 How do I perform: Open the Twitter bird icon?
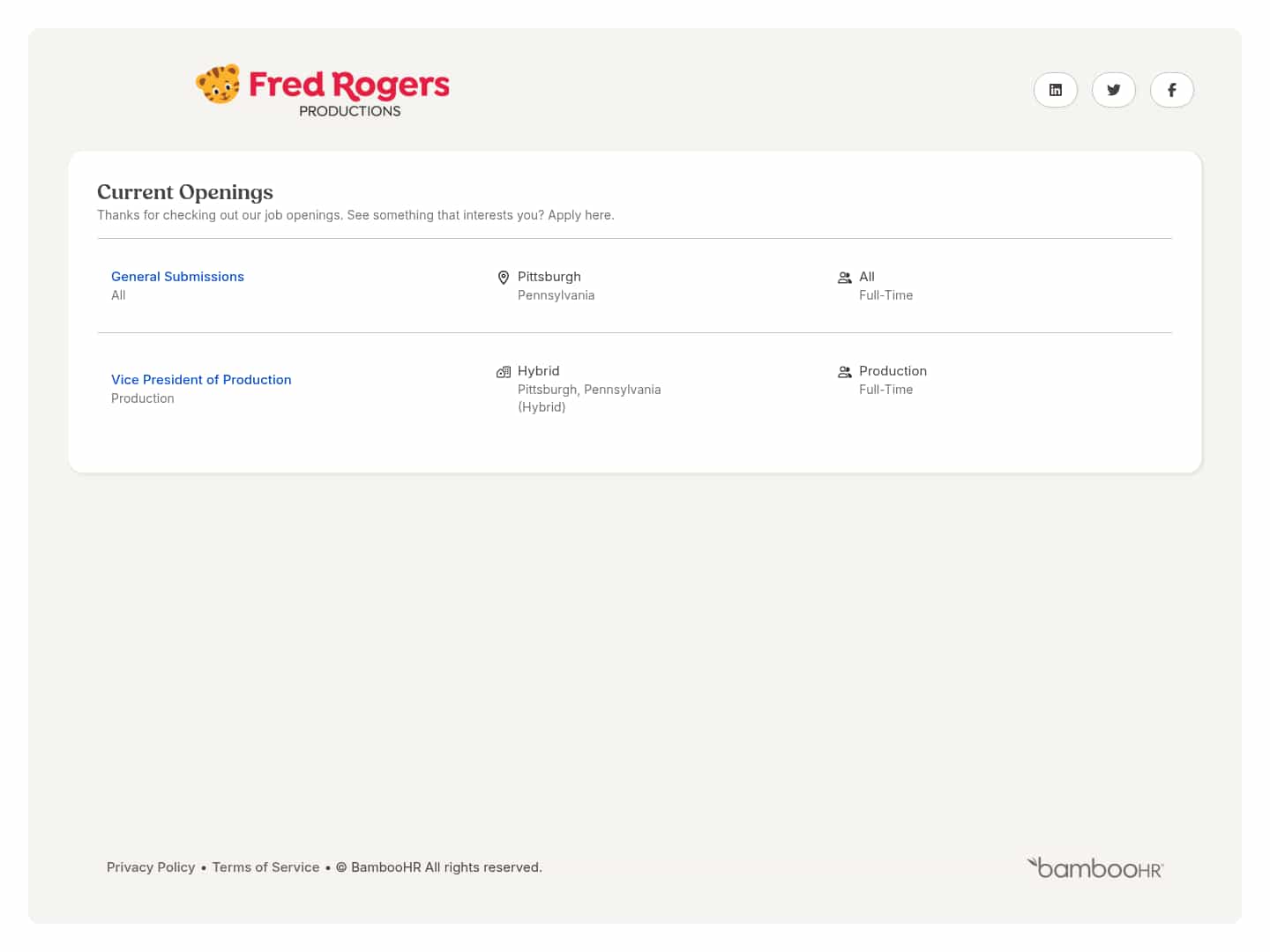1113,90
